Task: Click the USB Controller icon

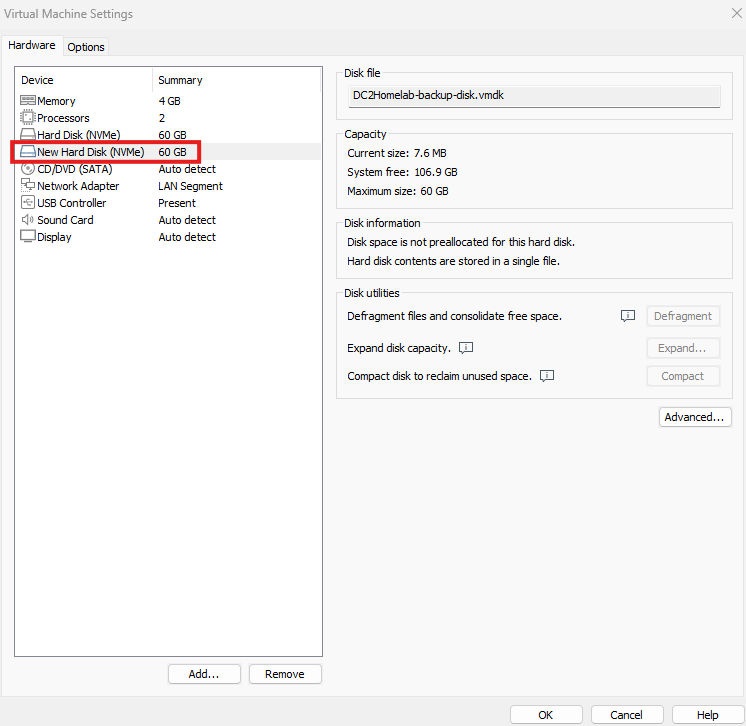Action: [x=28, y=202]
